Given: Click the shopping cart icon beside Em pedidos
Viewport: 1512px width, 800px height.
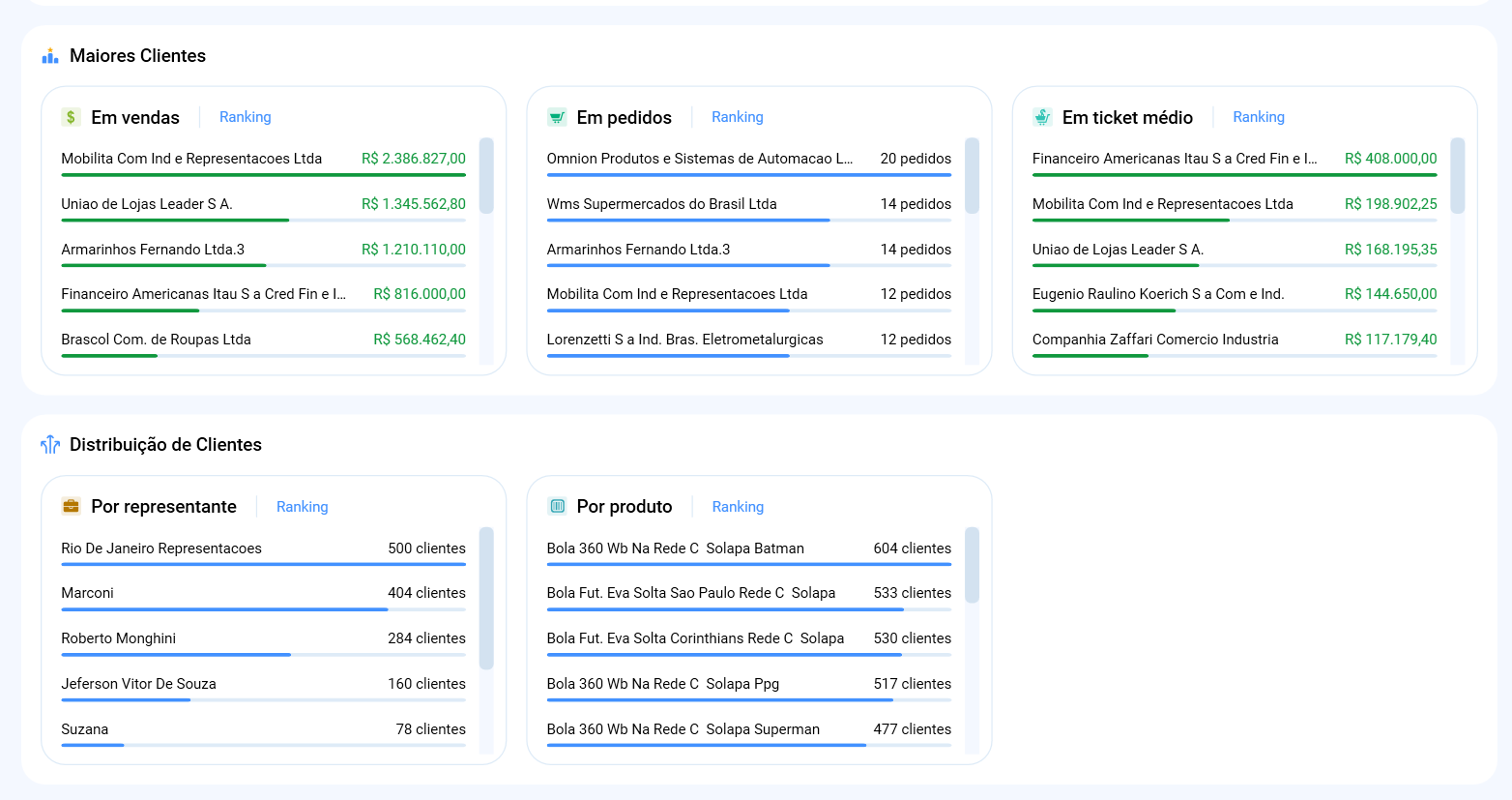Looking at the screenshot, I should 557,117.
